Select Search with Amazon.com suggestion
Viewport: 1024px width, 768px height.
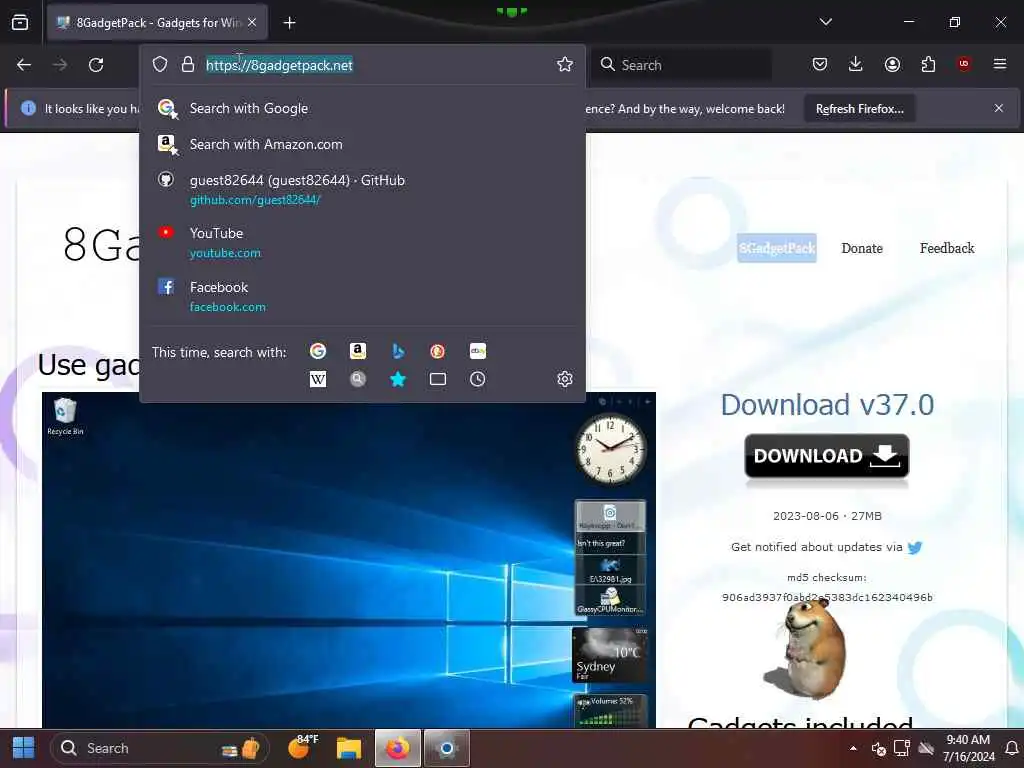362,144
